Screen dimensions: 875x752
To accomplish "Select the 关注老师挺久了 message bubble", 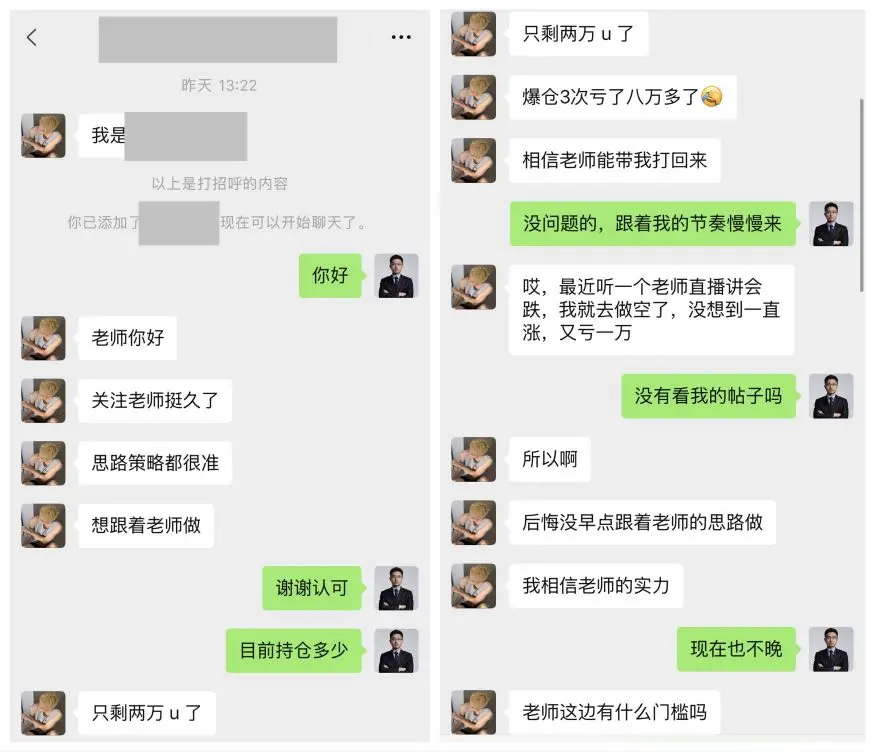I will point(155,401).
